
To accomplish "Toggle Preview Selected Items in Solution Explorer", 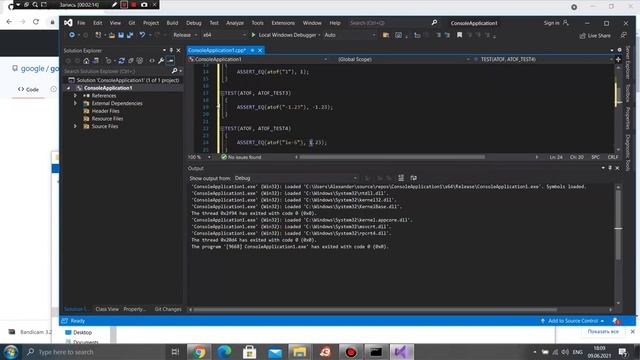I will (x=170, y=61).
